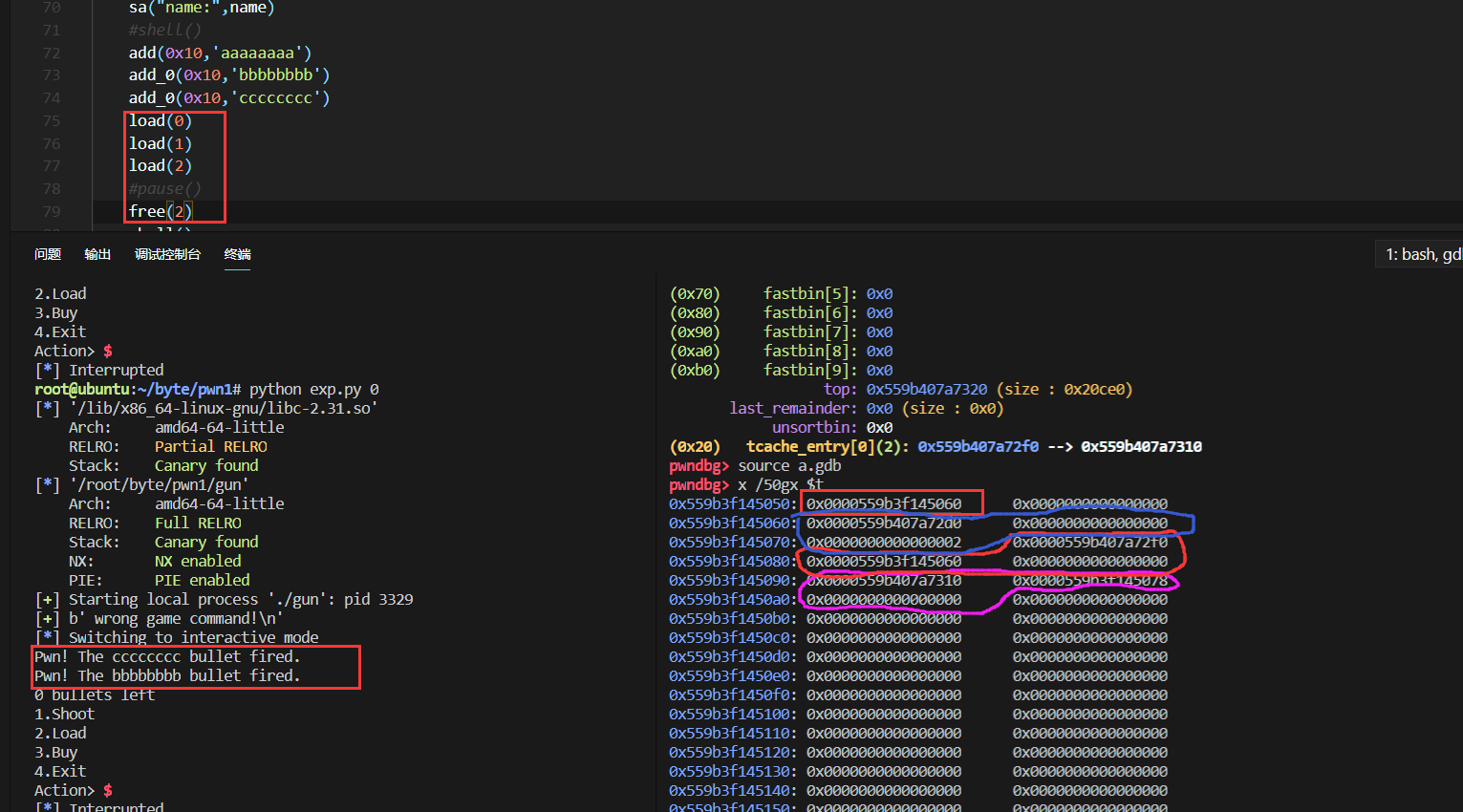Click the 'unsortbin' line in gdb output
The width and height of the screenshot is (1463, 812).
click(x=832, y=427)
